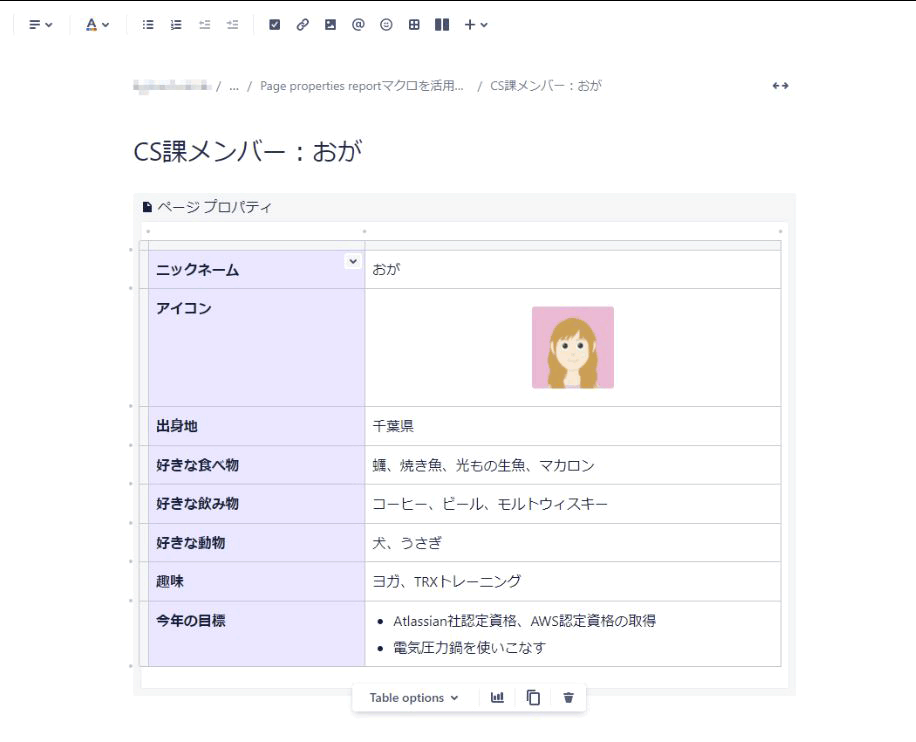Image resolution: width=916 pixels, height=742 pixels.
Task: Mention a user via the @ icon
Action: [358, 24]
